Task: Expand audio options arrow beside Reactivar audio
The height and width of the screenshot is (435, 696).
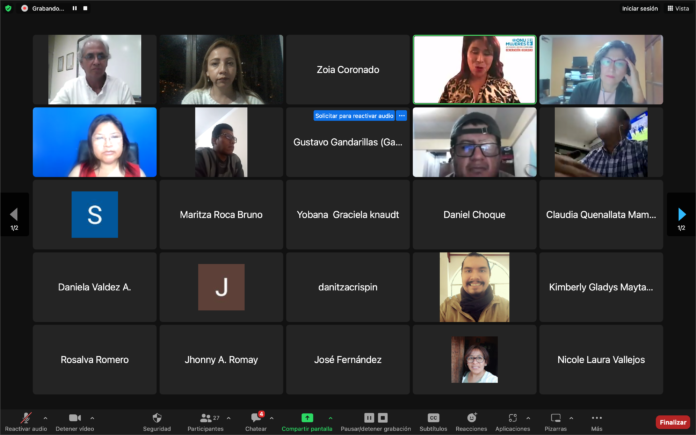Action: point(45,418)
